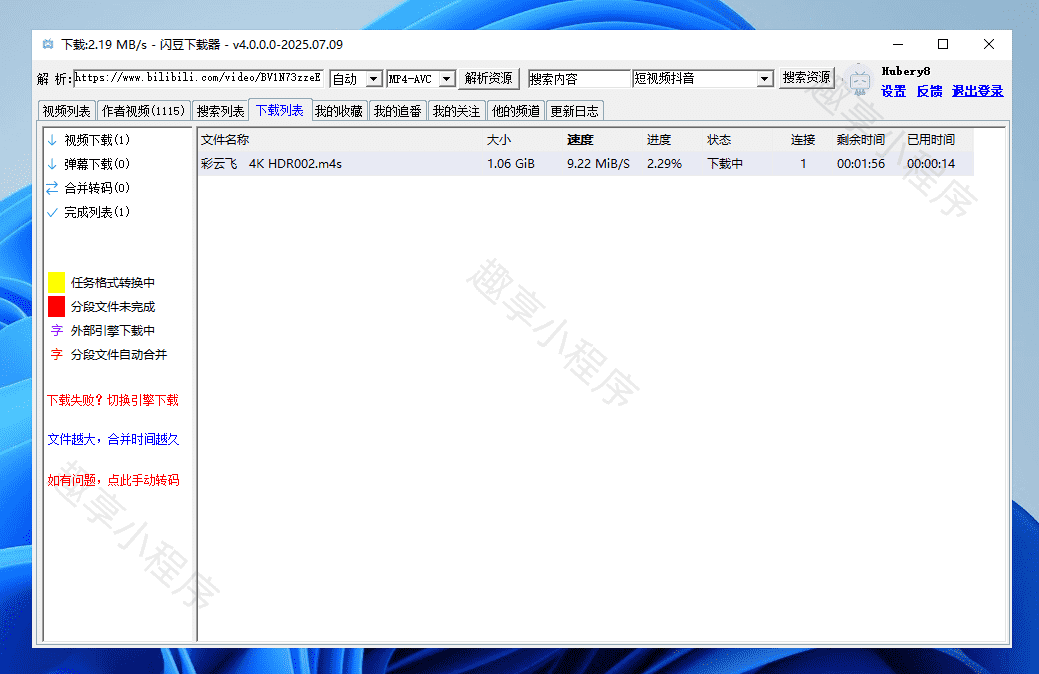Select 合并转码(0) in the sidebar
Image resolution: width=1039 pixels, height=674 pixels.
coord(97,188)
